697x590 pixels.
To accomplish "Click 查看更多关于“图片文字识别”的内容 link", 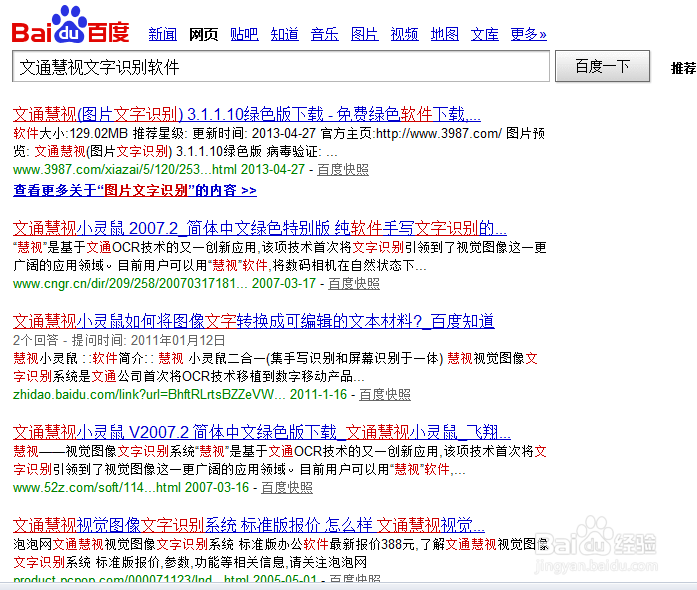I will click(135, 190).
